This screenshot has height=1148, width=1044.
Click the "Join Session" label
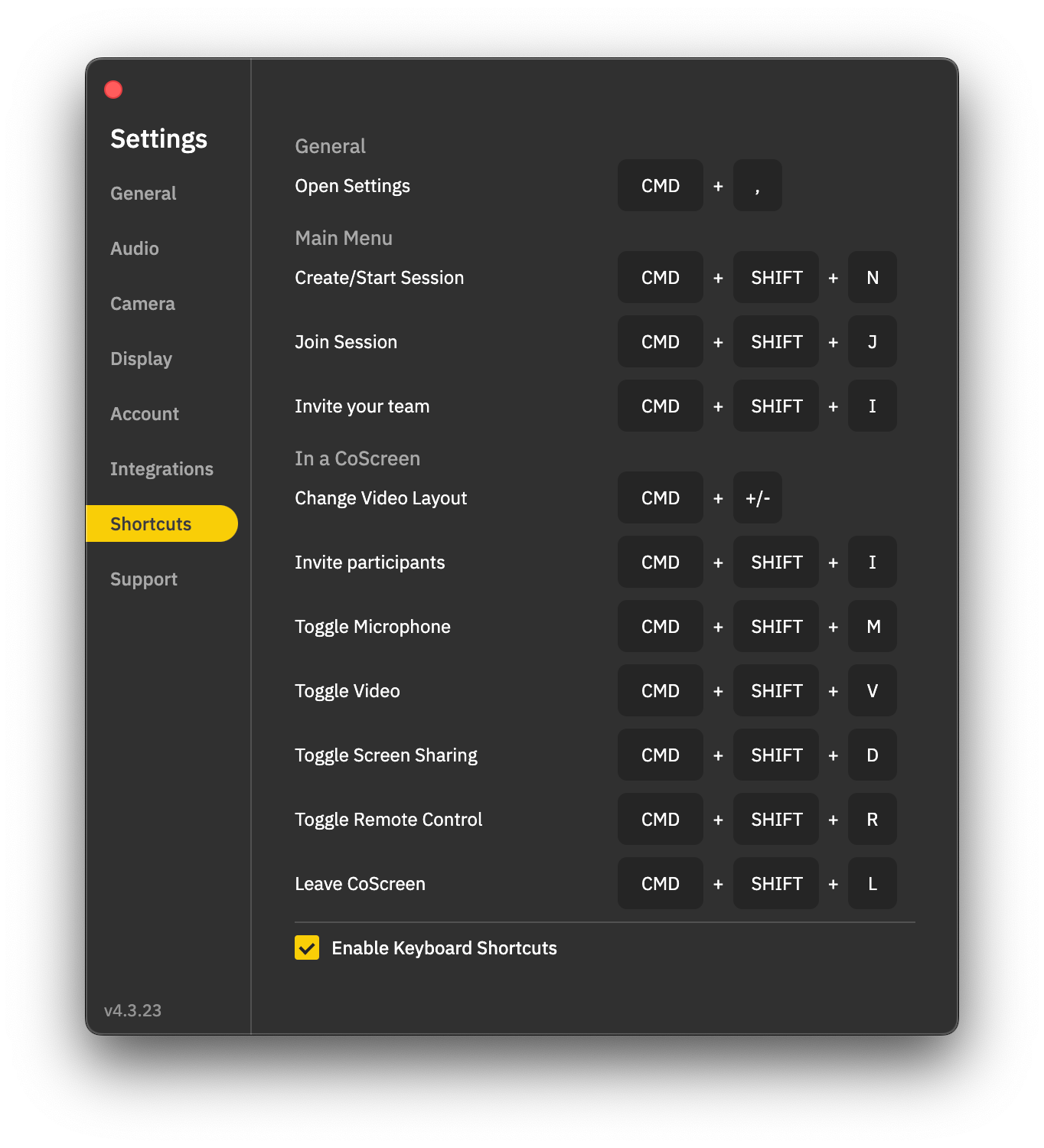[x=346, y=342]
